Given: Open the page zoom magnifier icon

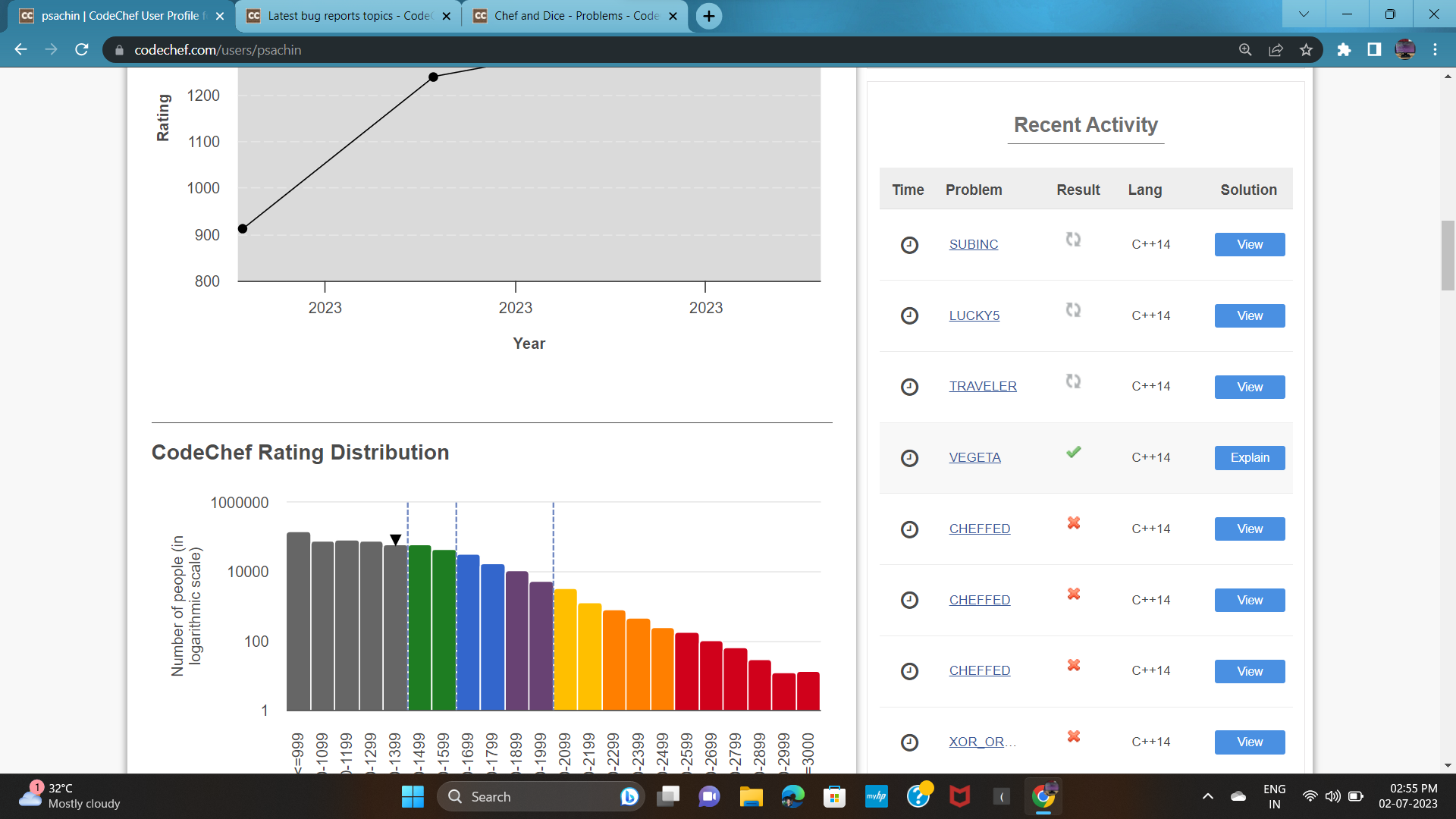Looking at the screenshot, I should pyautogui.click(x=1245, y=50).
